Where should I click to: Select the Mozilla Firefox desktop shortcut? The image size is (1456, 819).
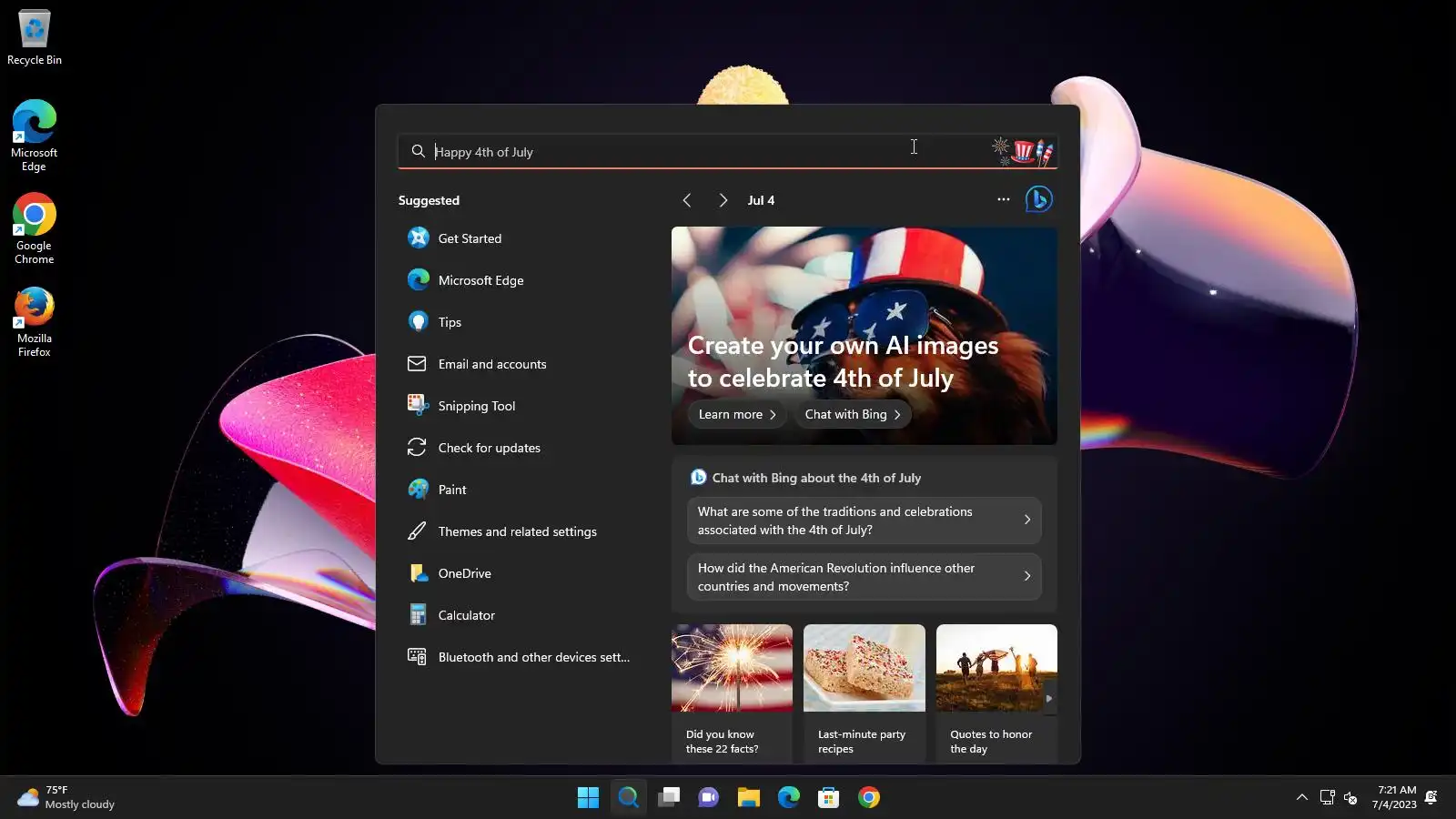(x=35, y=321)
